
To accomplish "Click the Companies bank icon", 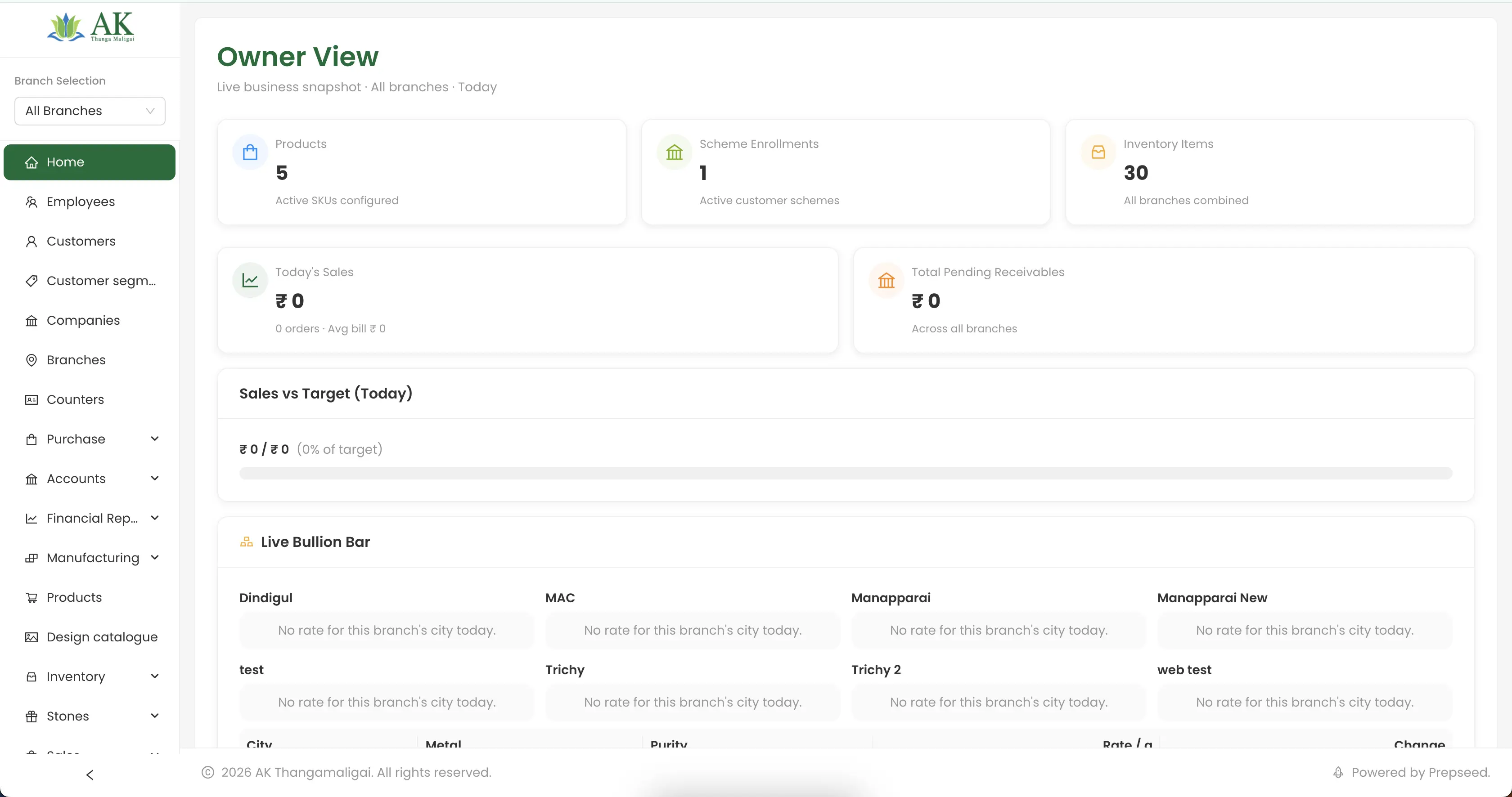I will tap(31, 321).
